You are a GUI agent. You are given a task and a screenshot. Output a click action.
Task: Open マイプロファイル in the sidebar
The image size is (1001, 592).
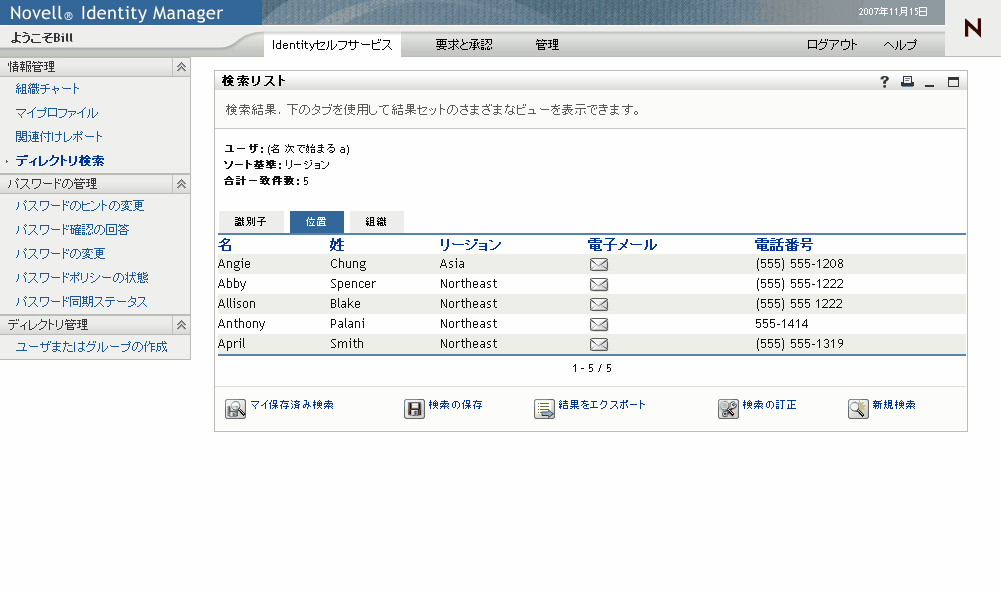[57, 113]
